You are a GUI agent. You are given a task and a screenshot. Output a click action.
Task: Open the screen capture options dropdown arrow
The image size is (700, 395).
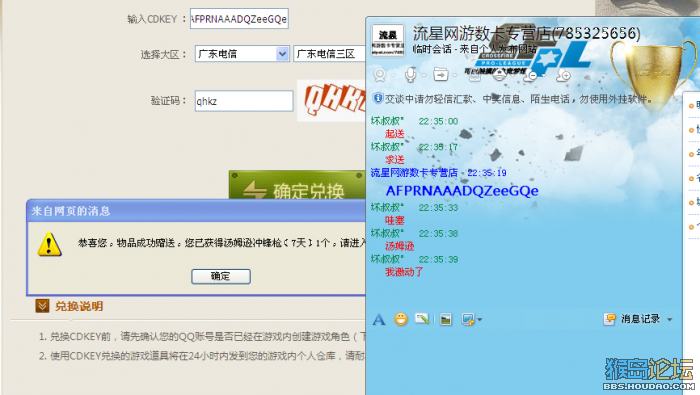pos(479,320)
